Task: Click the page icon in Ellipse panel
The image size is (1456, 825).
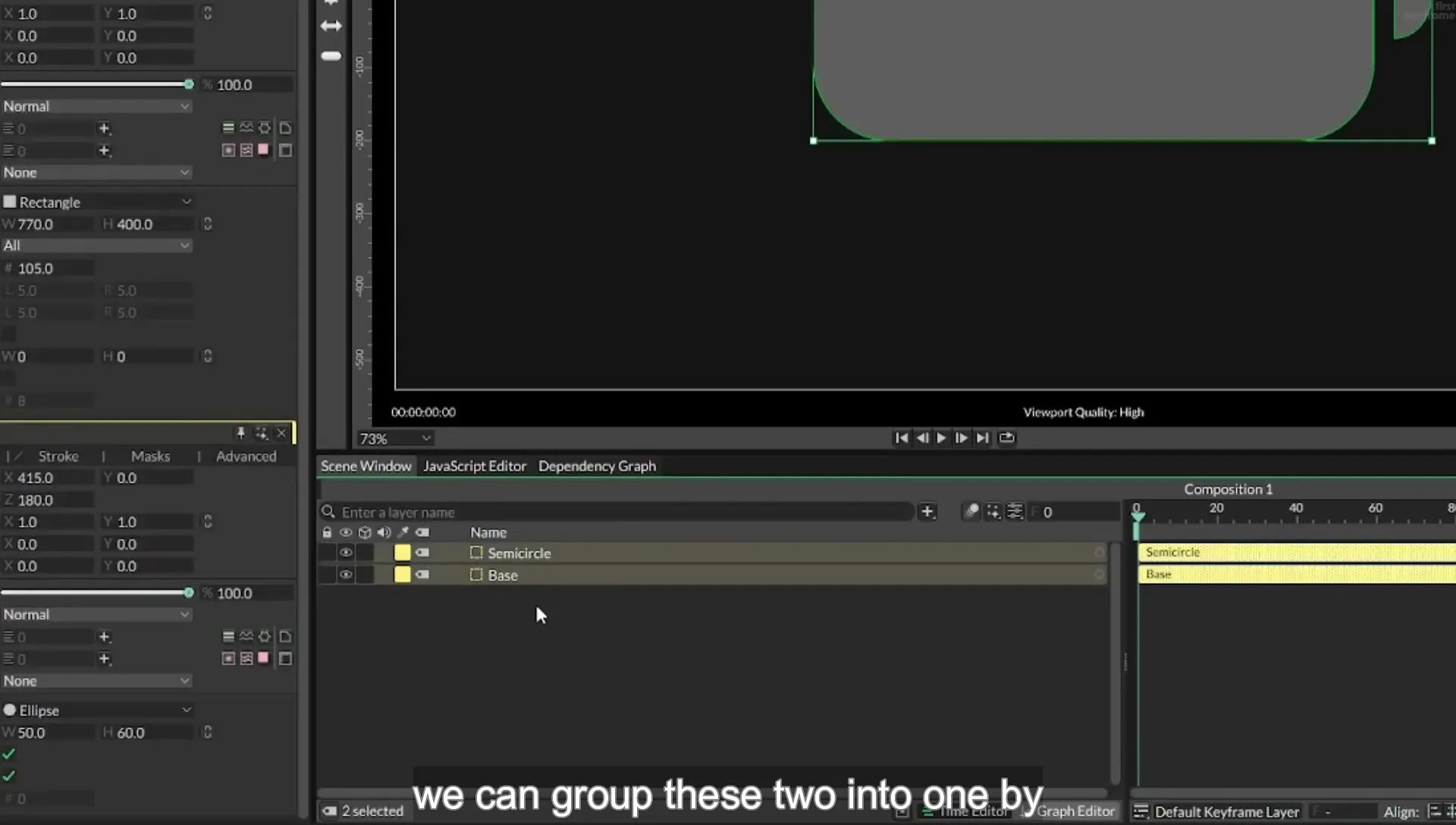Action: pos(286,637)
